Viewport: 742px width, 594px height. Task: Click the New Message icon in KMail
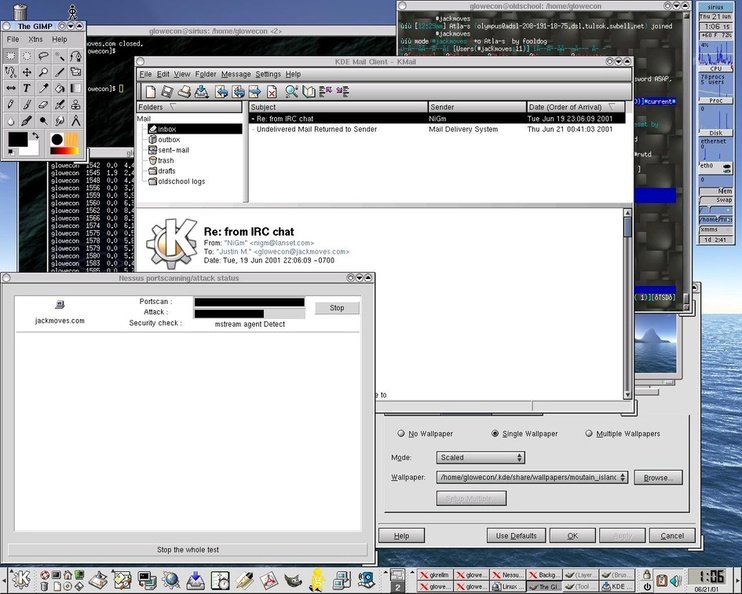(x=150, y=91)
